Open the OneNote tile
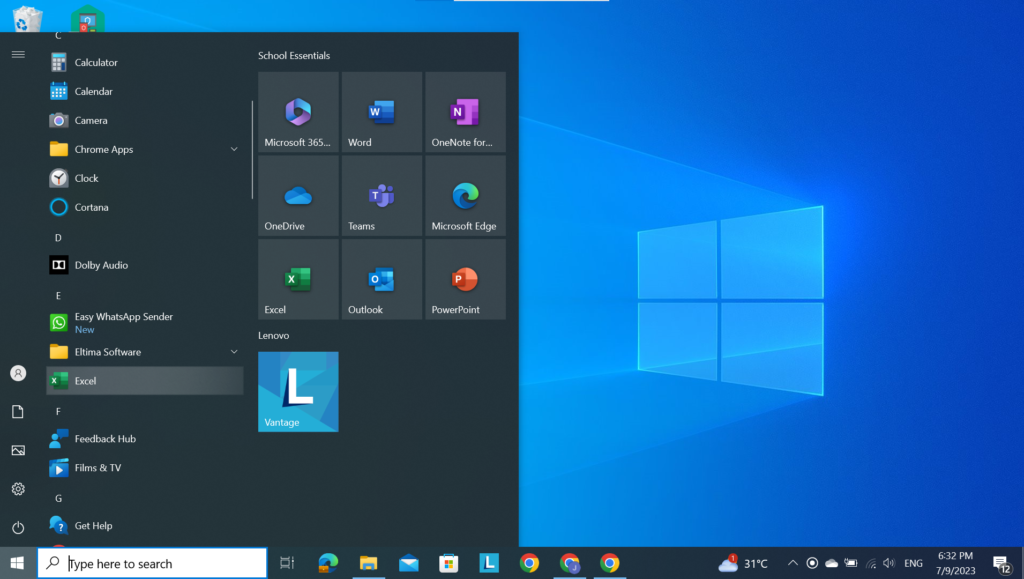This screenshot has height=579, width=1024. (x=465, y=112)
